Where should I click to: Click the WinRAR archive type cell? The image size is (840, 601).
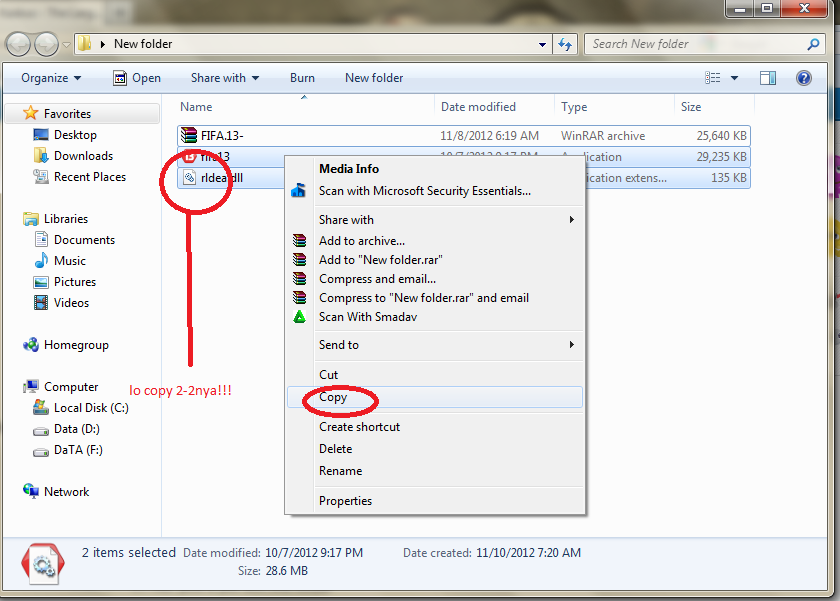tap(603, 136)
